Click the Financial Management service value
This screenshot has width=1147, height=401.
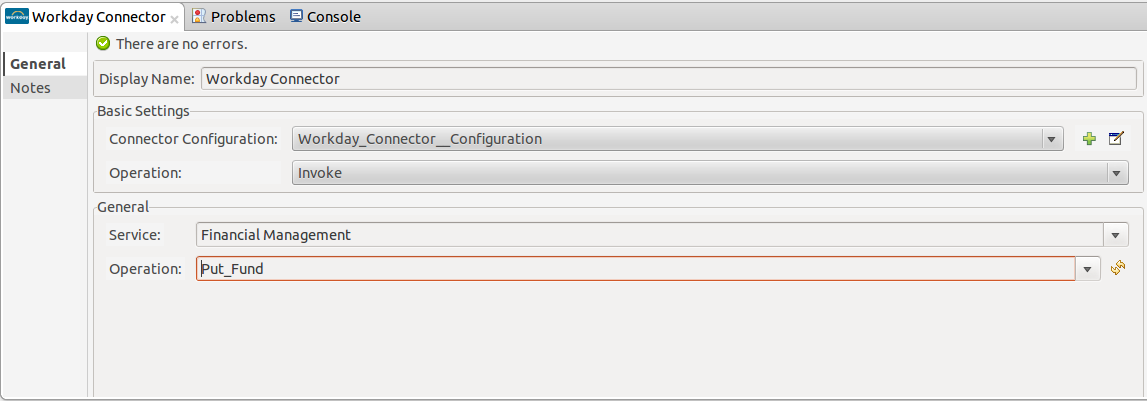click(x=276, y=235)
